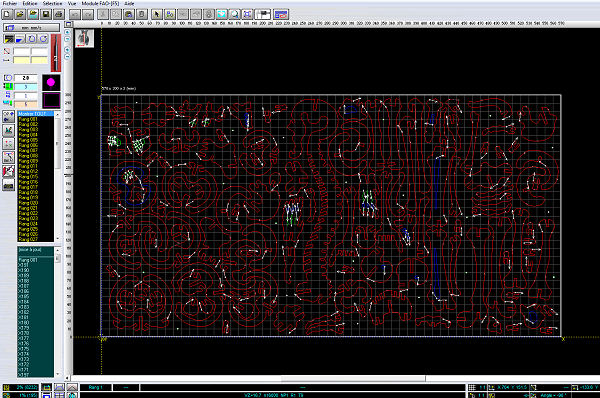
Task: Click the down arrow of the Rang list
Action: (58, 239)
